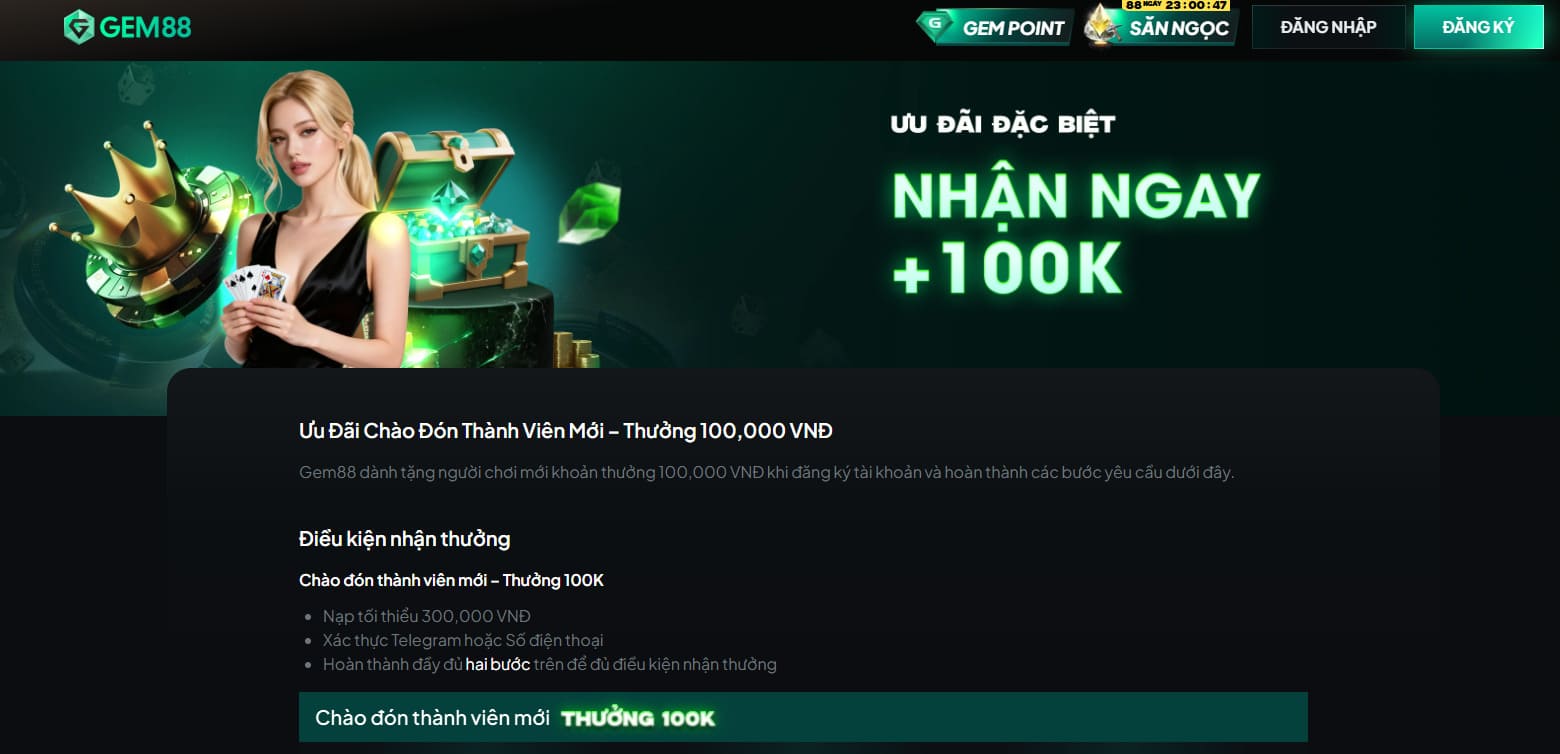Click the crystal icon beside Săn Ngọc

pyautogui.click(x=1102, y=26)
